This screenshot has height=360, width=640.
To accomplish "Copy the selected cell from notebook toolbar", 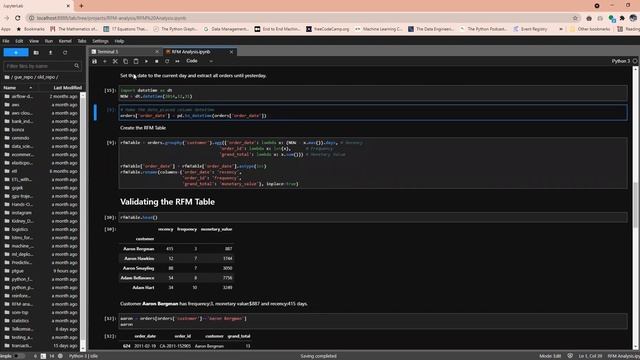I will point(125,61).
